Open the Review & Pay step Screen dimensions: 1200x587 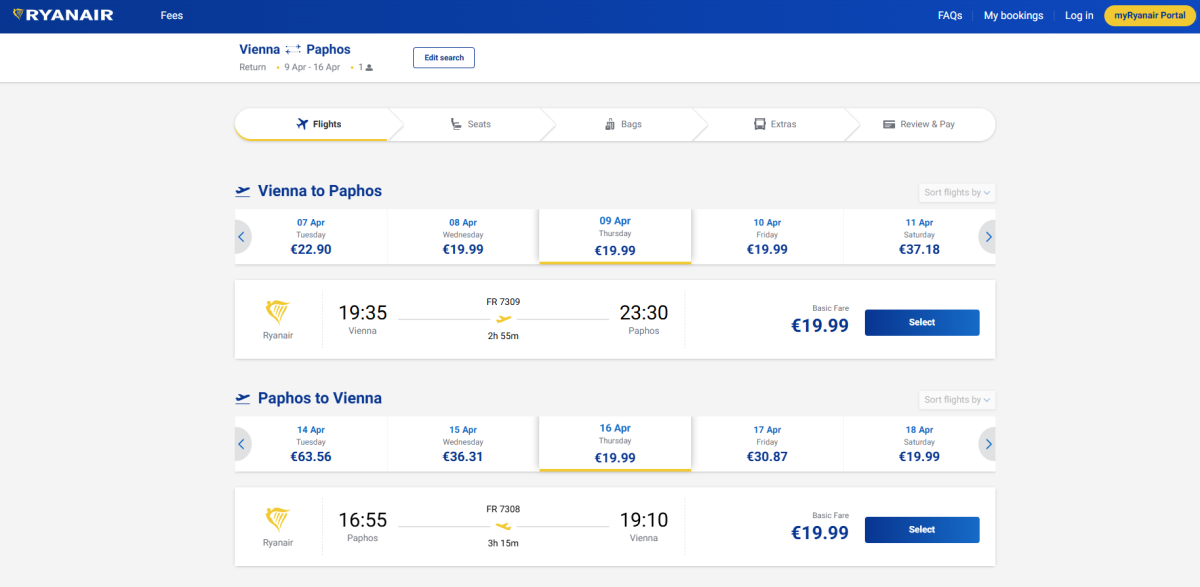[918, 125]
